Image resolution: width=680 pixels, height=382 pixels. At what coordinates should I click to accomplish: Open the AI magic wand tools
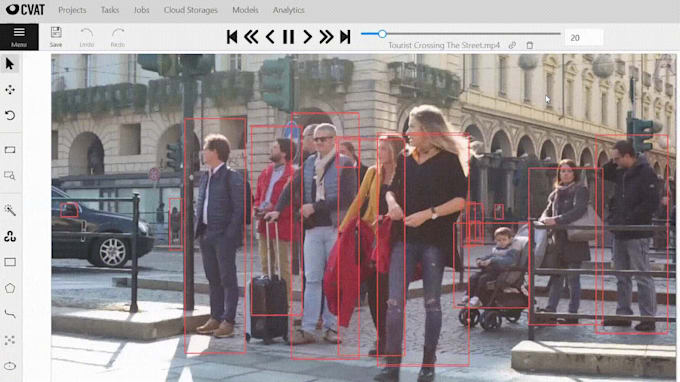10,210
